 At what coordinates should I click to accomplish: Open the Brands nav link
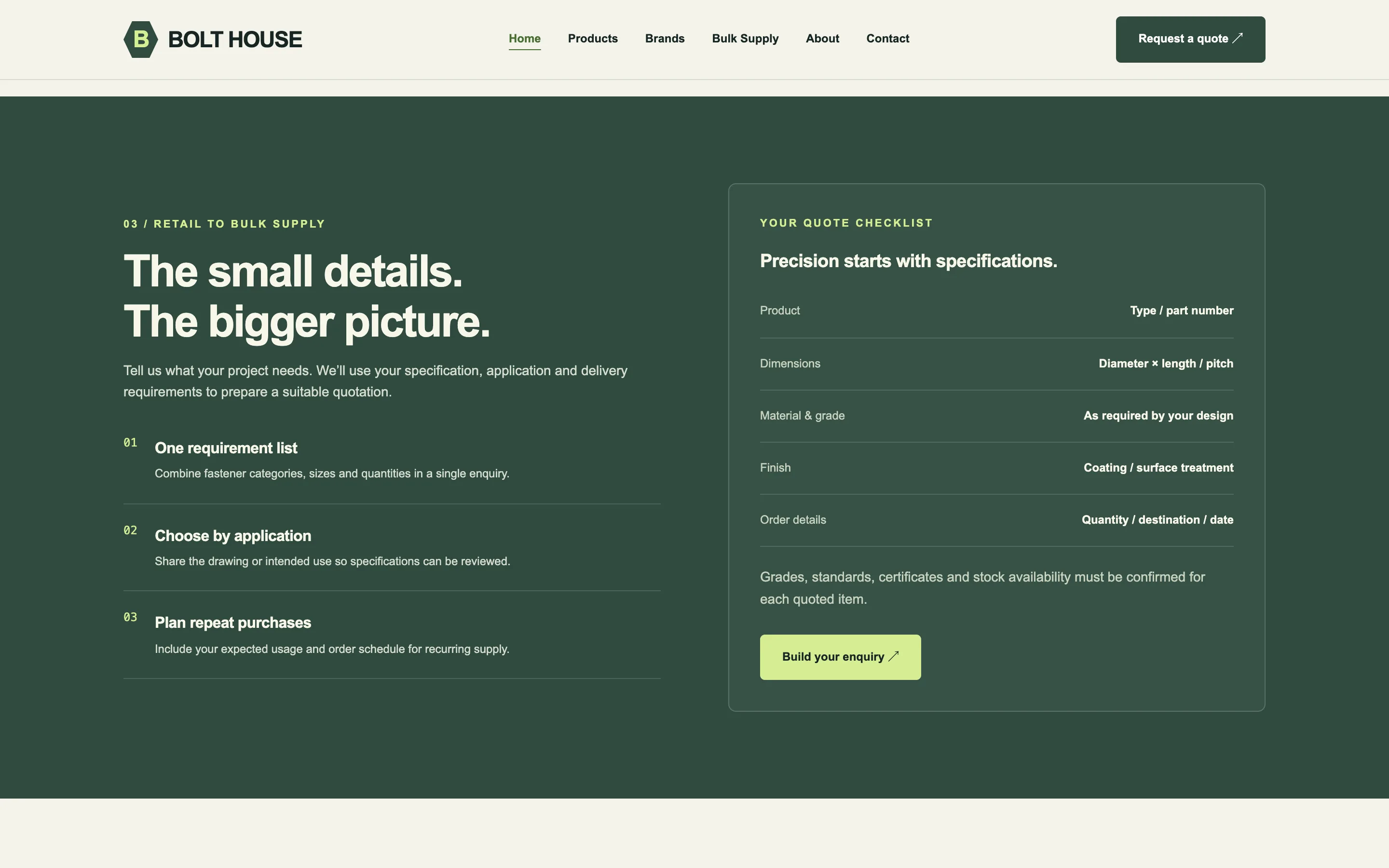coord(665,39)
